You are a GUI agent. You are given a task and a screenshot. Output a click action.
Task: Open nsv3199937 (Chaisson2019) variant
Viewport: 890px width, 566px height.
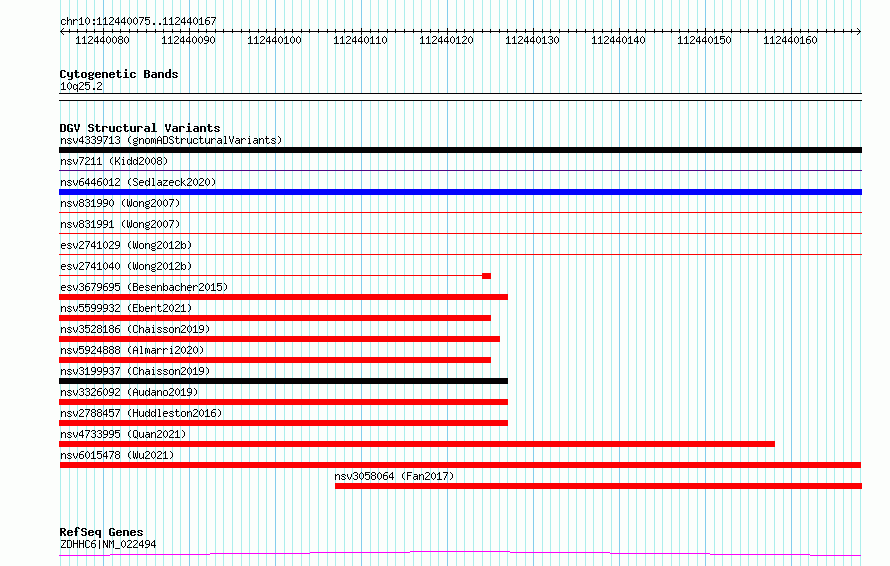[x=135, y=371]
